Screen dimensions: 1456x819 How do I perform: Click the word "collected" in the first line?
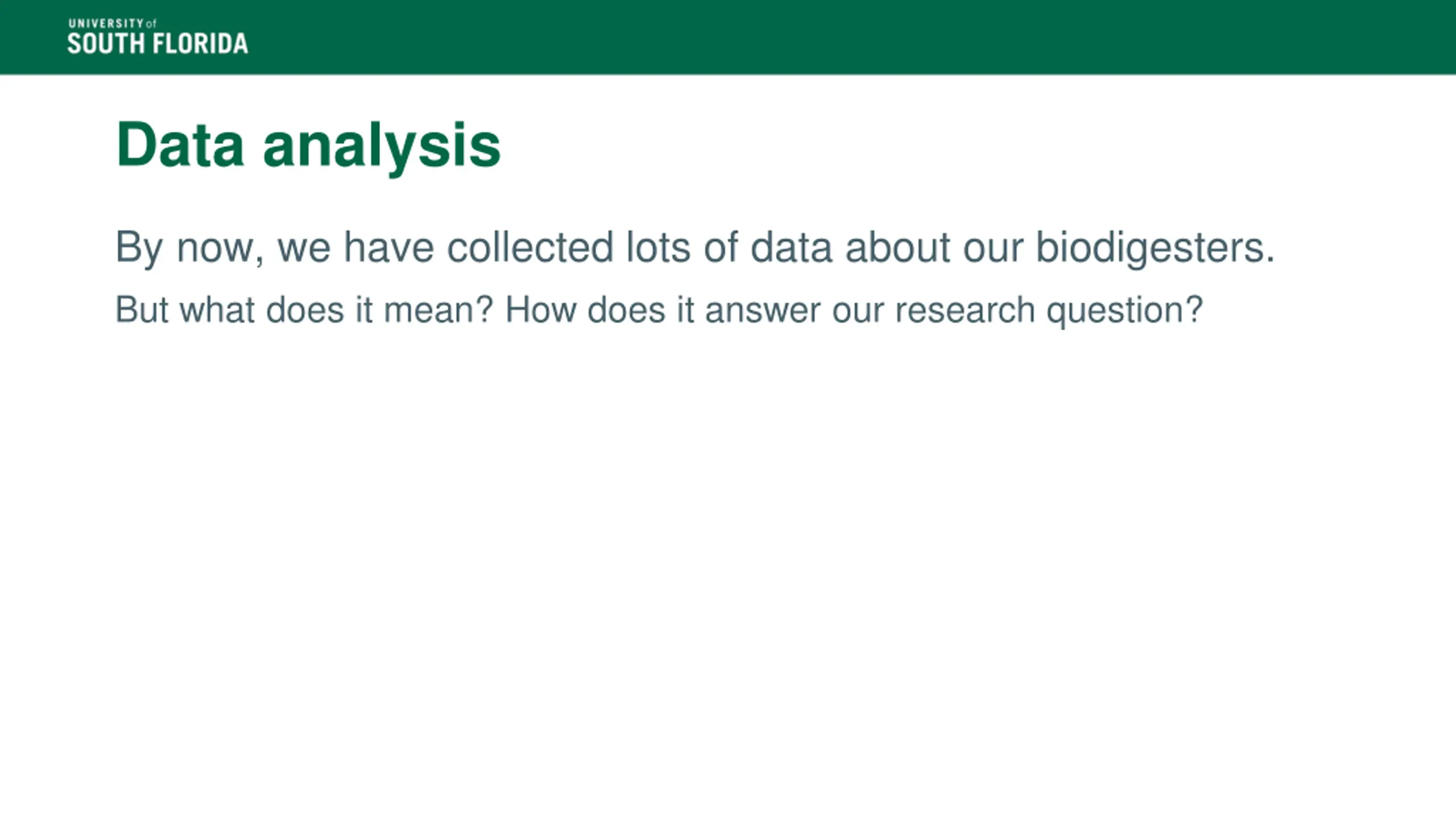(x=530, y=247)
